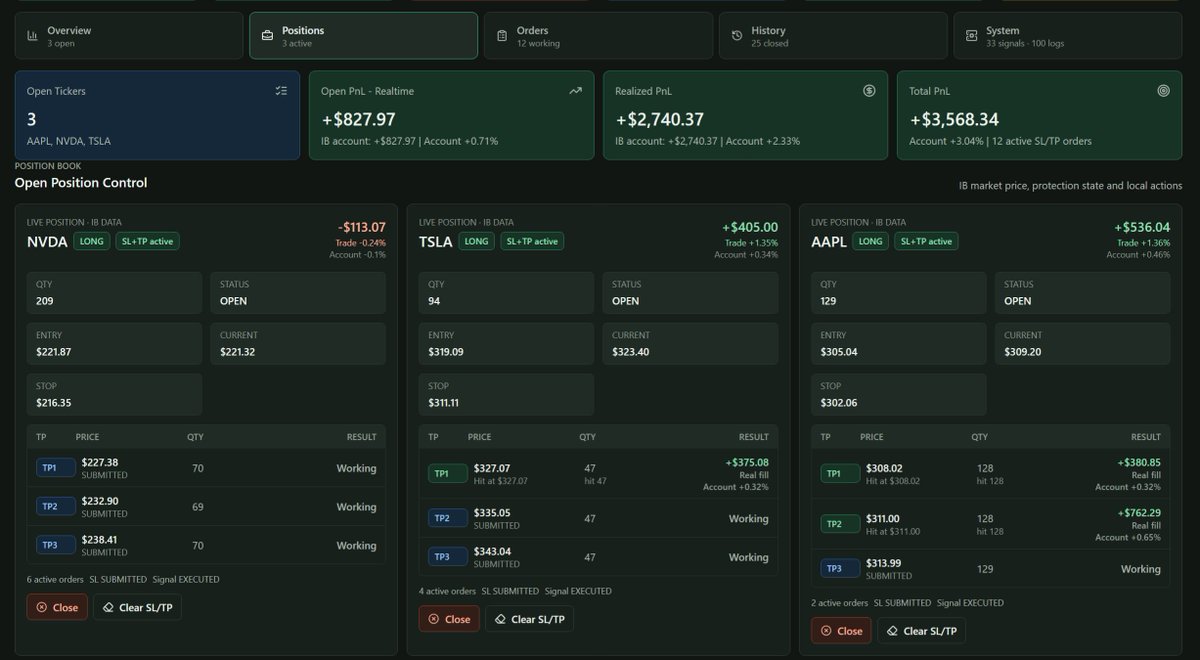
Task: Close the AAPL position
Action: (x=841, y=631)
